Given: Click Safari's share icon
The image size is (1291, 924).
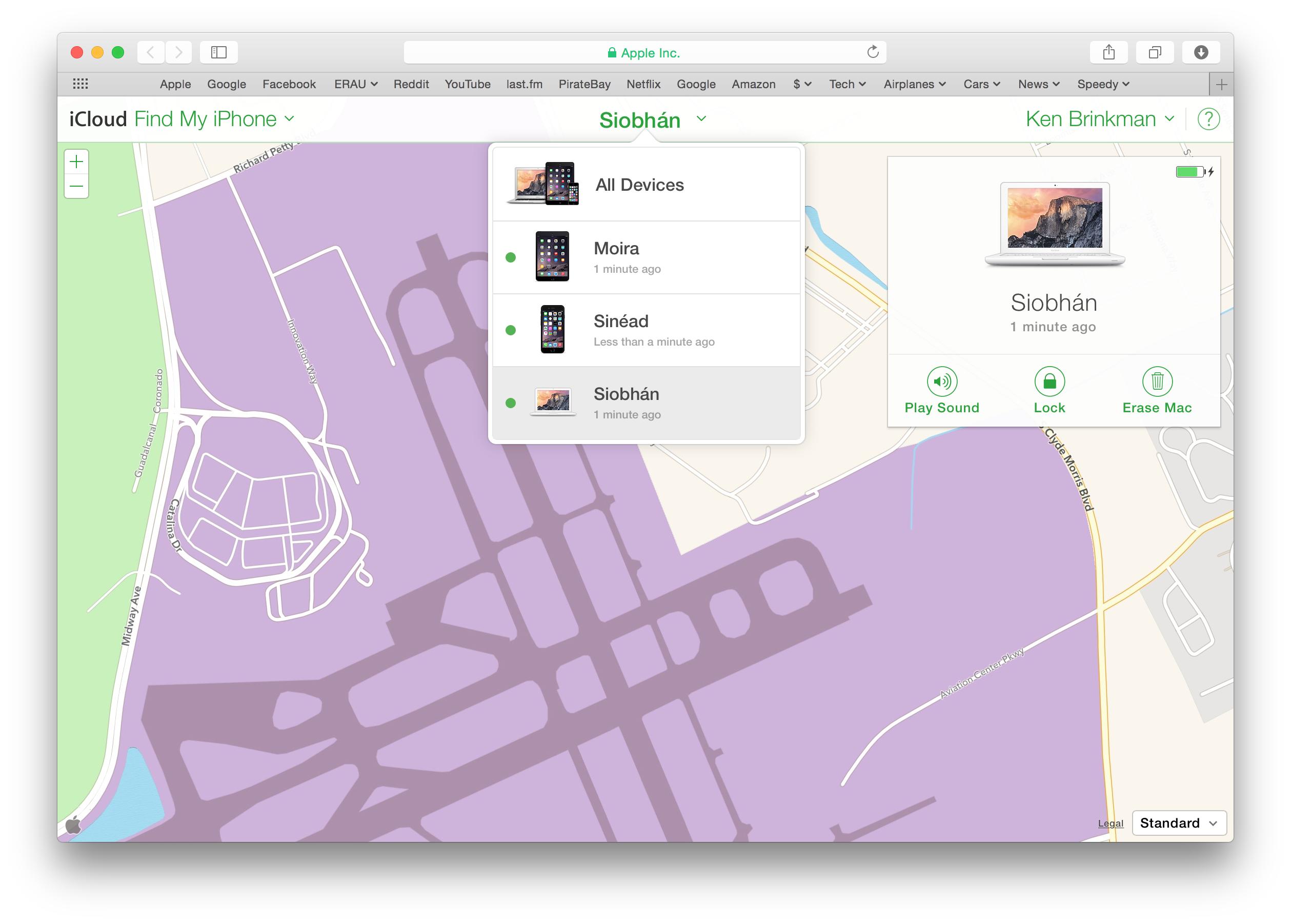Looking at the screenshot, I should tap(1108, 53).
